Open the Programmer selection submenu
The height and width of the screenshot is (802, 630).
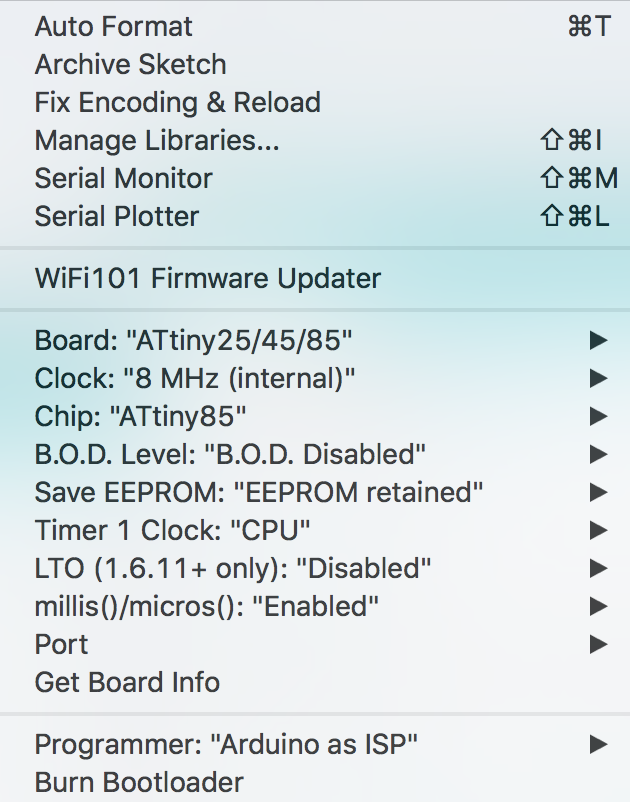[598, 744]
